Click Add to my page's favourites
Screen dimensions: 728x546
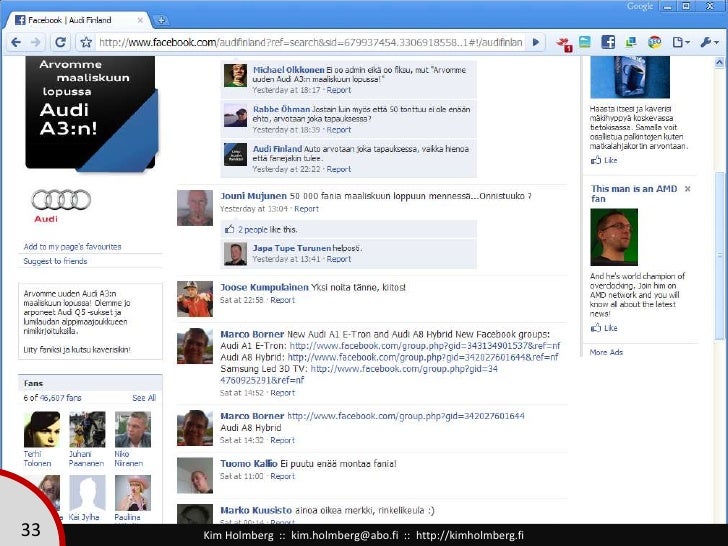pyautogui.click(x=72, y=247)
